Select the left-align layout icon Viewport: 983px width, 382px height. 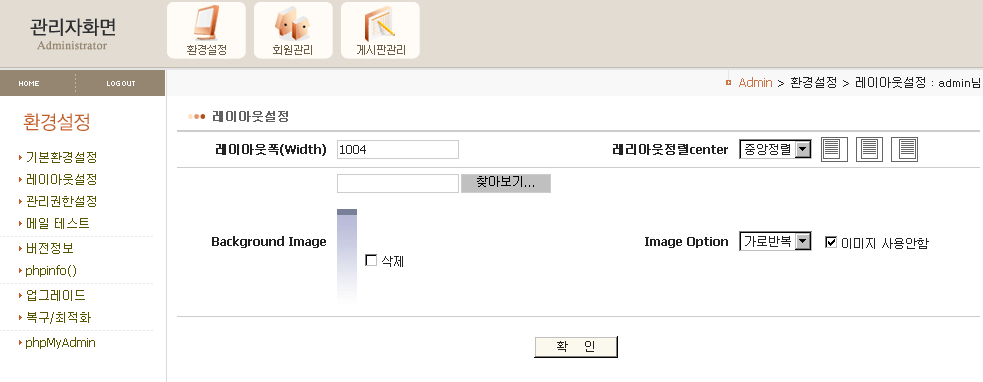point(834,149)
